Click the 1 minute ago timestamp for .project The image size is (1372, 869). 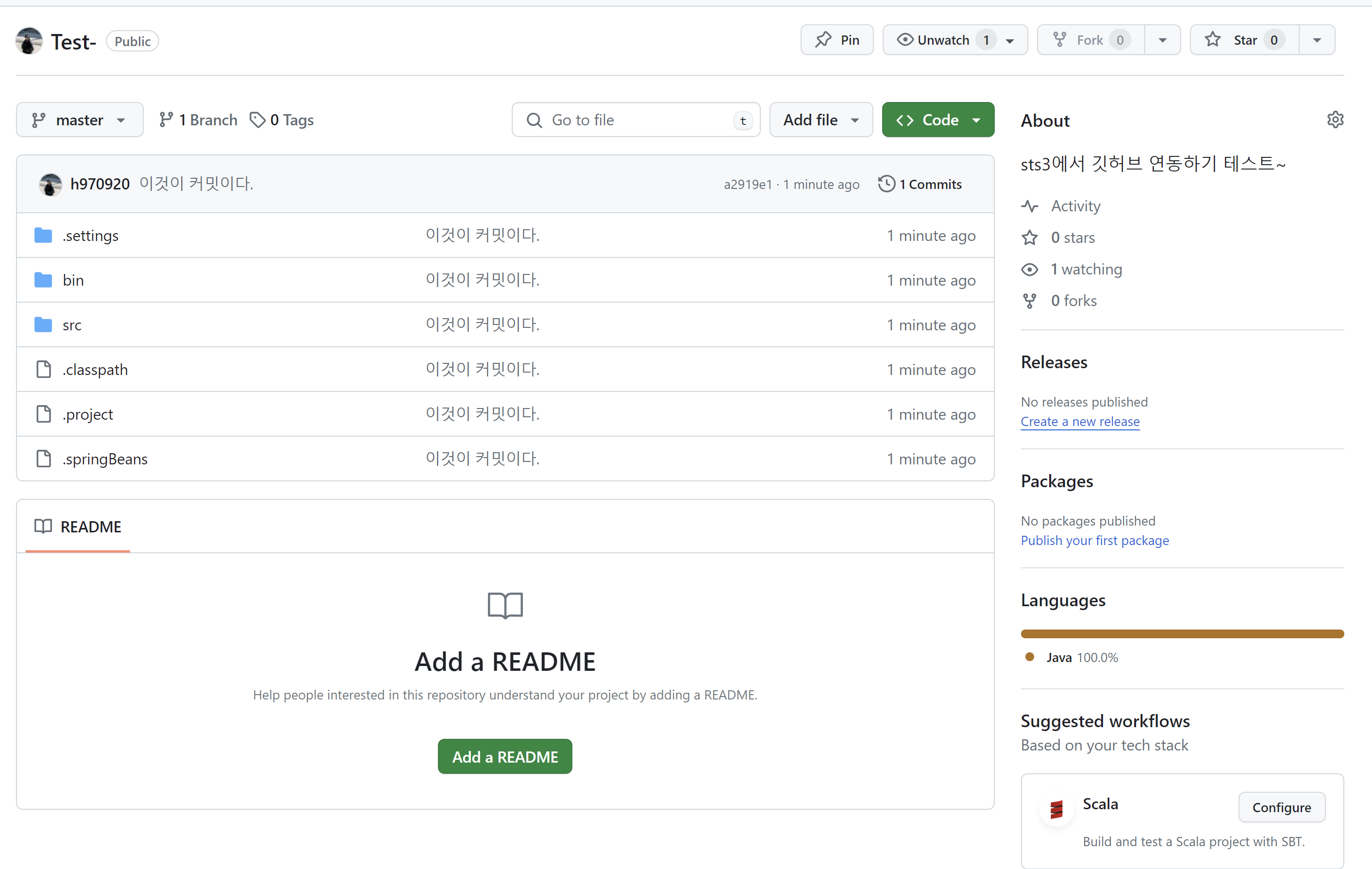[x=931, y=414]
